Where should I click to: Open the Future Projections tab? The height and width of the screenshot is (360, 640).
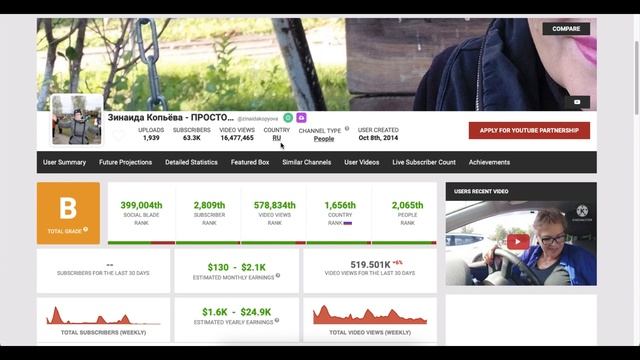(x=125, y=162)
